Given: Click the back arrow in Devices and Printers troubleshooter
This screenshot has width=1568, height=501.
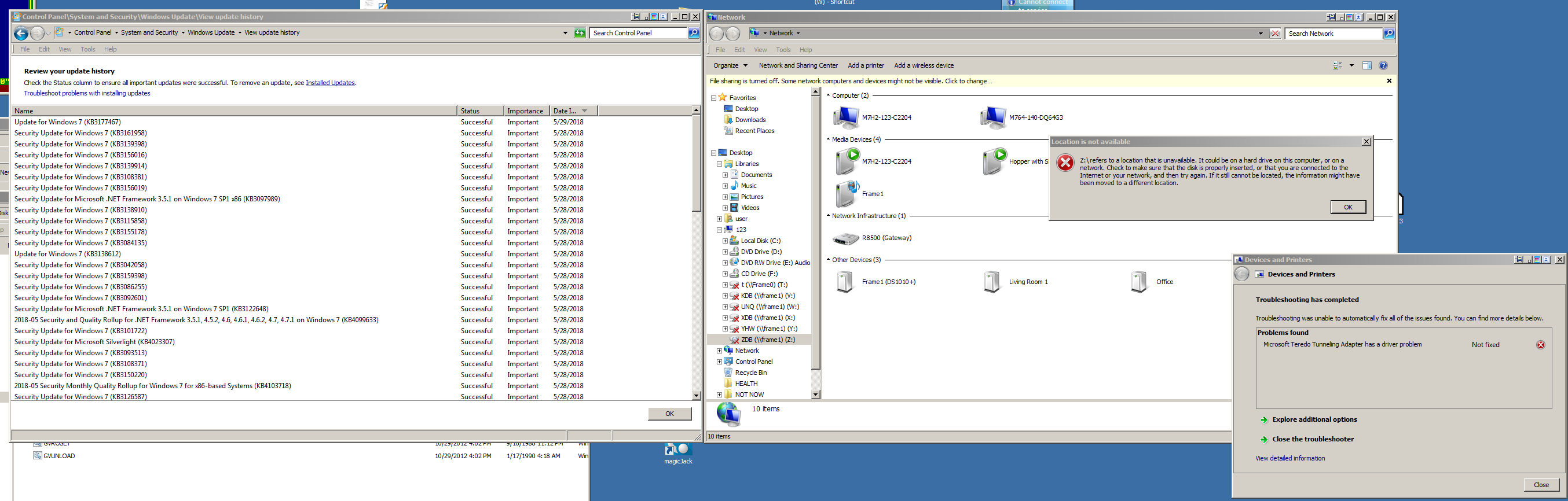Looking at the screenshot, I should [1242, 274].
